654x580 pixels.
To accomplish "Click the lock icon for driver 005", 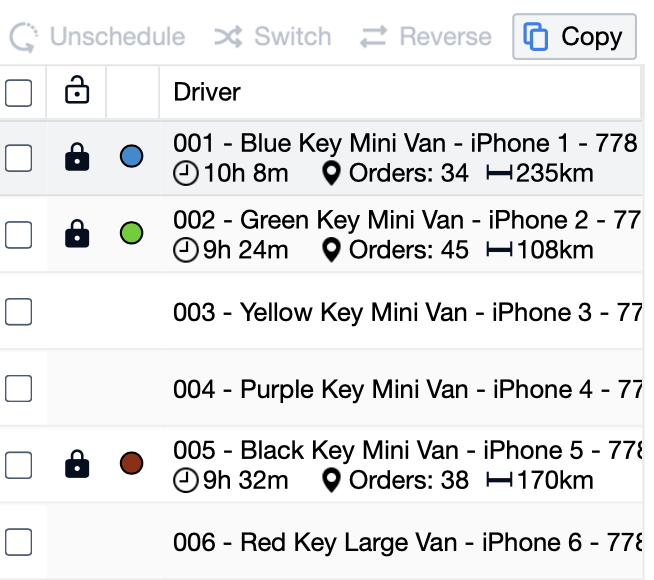I will [x=77, y=464].
